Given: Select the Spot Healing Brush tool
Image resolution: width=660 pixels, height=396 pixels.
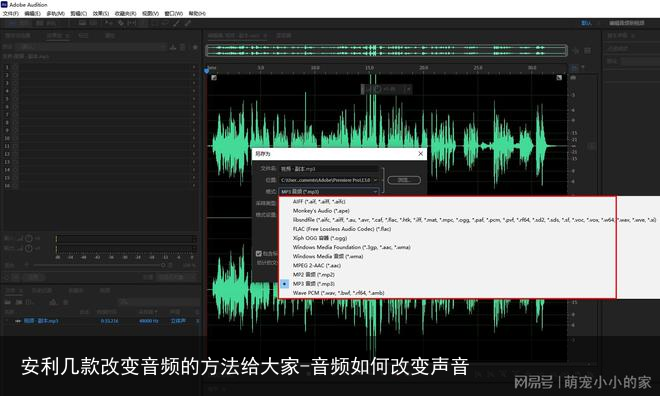Looking at the screenshot, I should click(x=187, y=23).
